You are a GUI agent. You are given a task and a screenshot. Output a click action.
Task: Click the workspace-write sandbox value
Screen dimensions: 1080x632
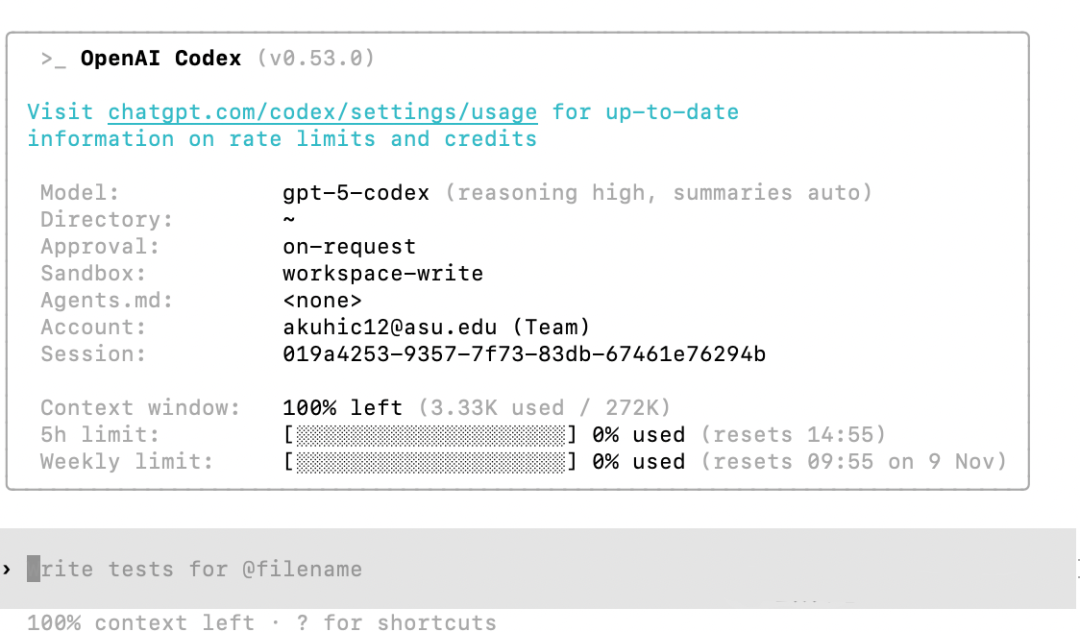383,274
